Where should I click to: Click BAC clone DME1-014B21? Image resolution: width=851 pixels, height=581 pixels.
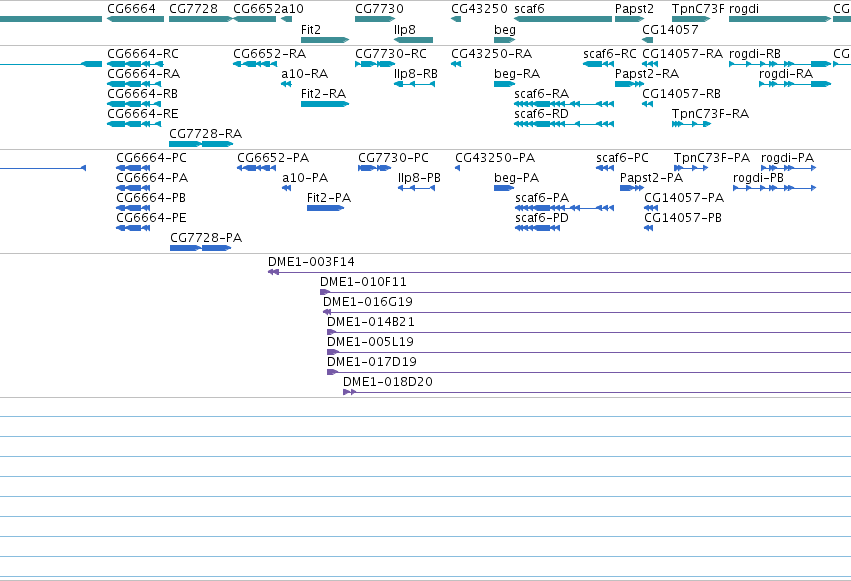click(x=371, y=322)
